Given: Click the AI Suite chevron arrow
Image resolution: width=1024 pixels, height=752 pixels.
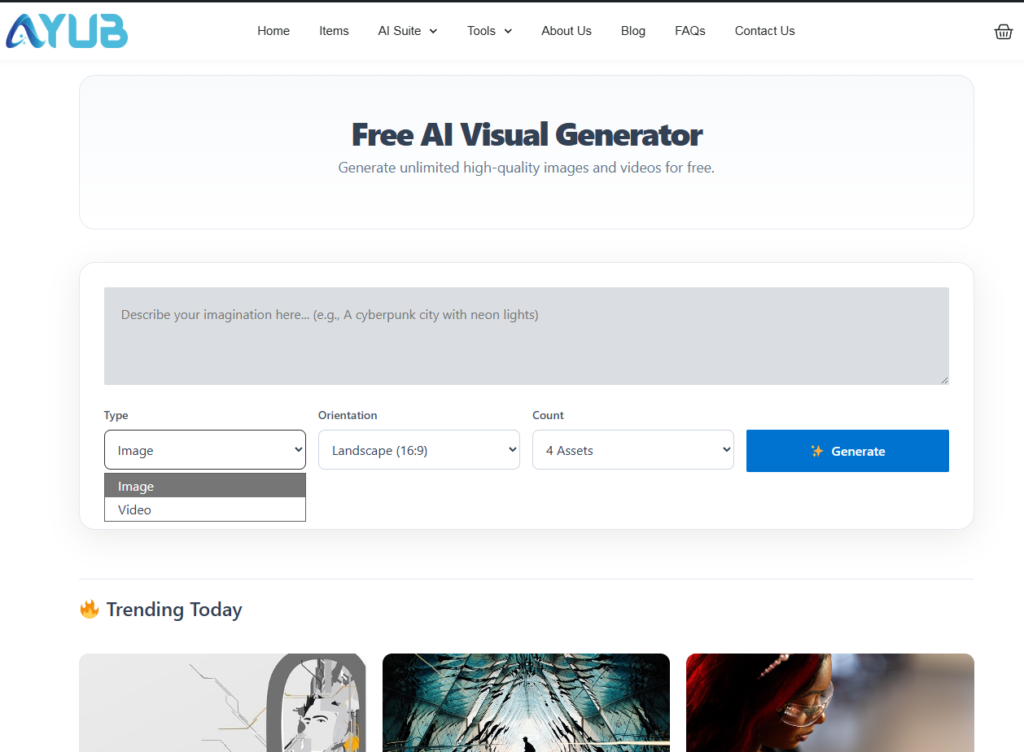Looking at the screenshot, I should click(x=433, y=32).
